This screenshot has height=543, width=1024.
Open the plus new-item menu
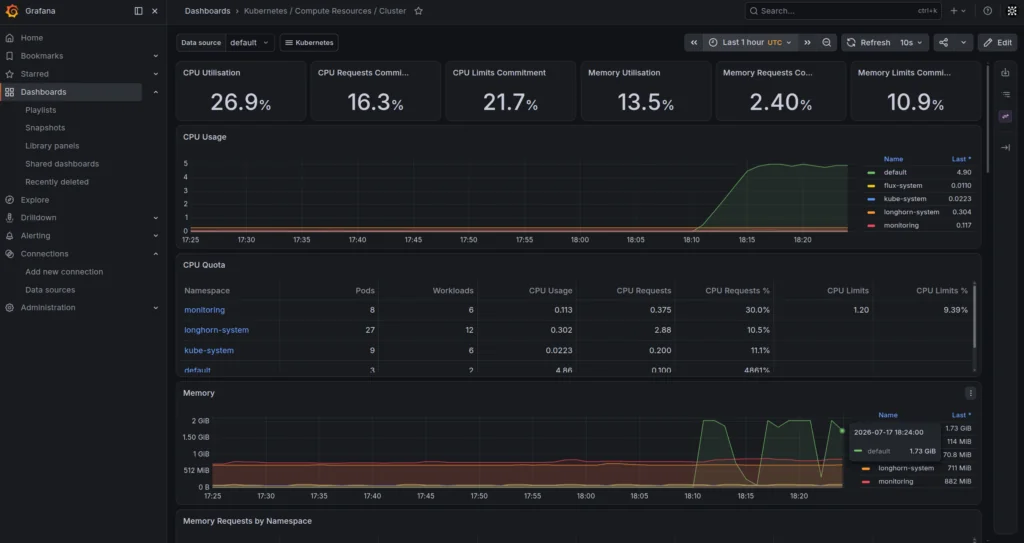point(958,11)
